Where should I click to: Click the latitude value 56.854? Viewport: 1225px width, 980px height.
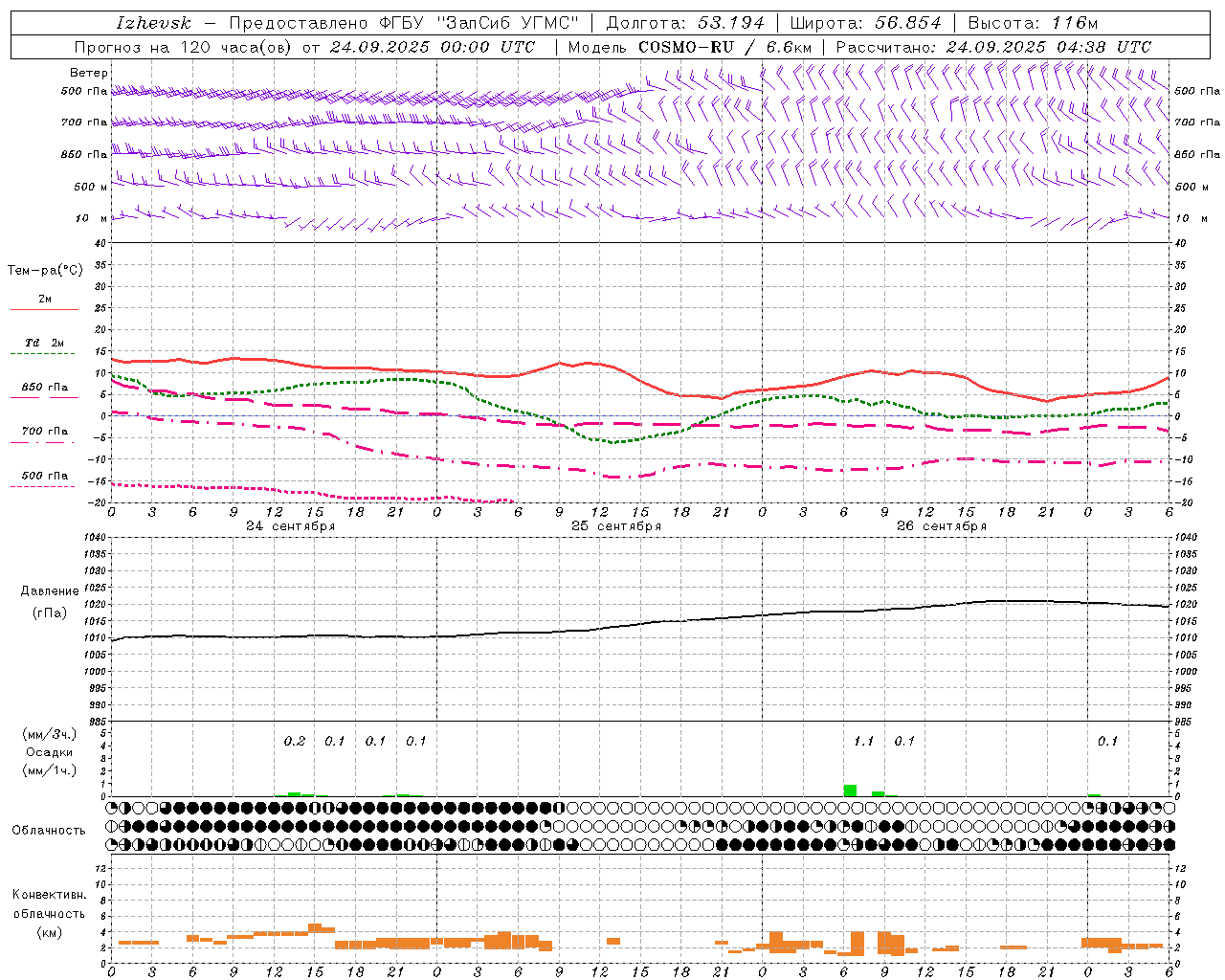(908, 23)
